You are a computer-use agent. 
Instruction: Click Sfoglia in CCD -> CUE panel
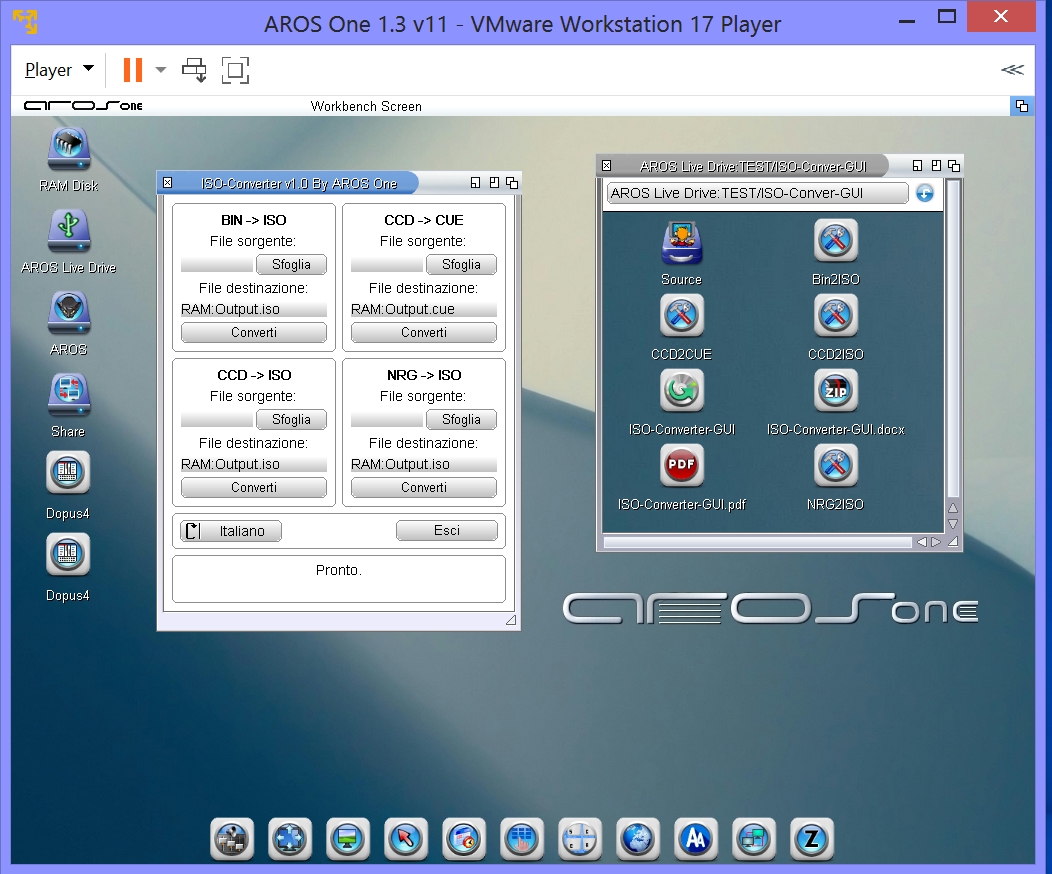coord(461,264)
